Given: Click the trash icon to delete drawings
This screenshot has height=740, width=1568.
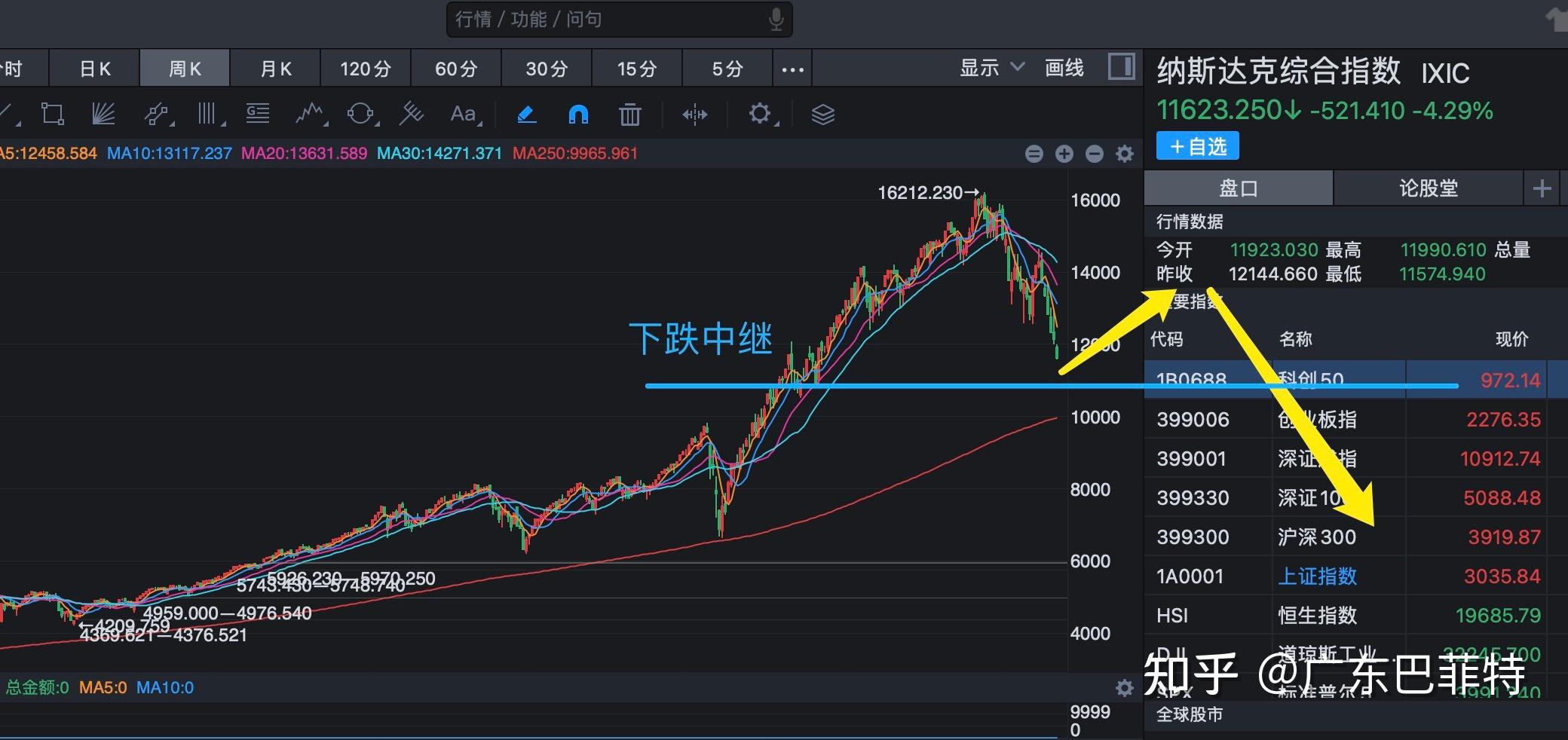Looking at the screenshot, I should point(629,114).
